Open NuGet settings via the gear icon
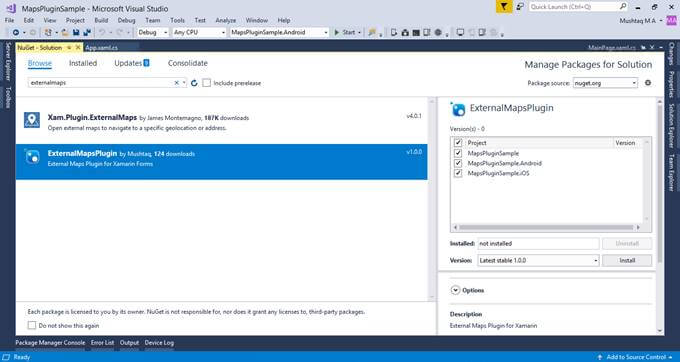The image size is (680, 362). [648, 83]
